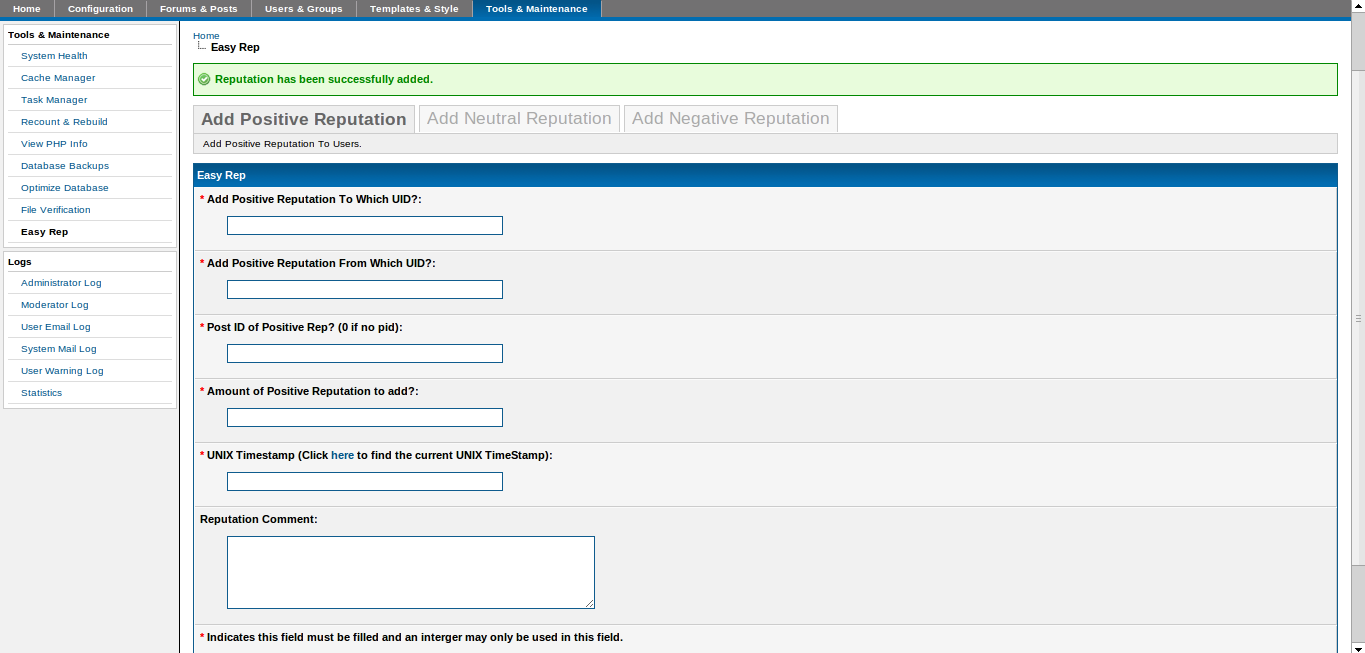Screen dimensions: 1365x653
Task: Open System Health in sidebar
Action: click(54, 56)
